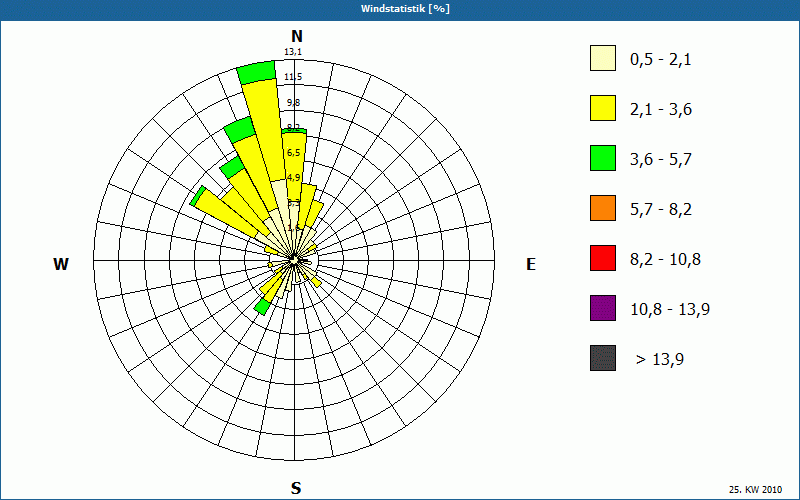Click the 6,5 axis value
Viewport: 800px width, 500px height.
(293, 153)
